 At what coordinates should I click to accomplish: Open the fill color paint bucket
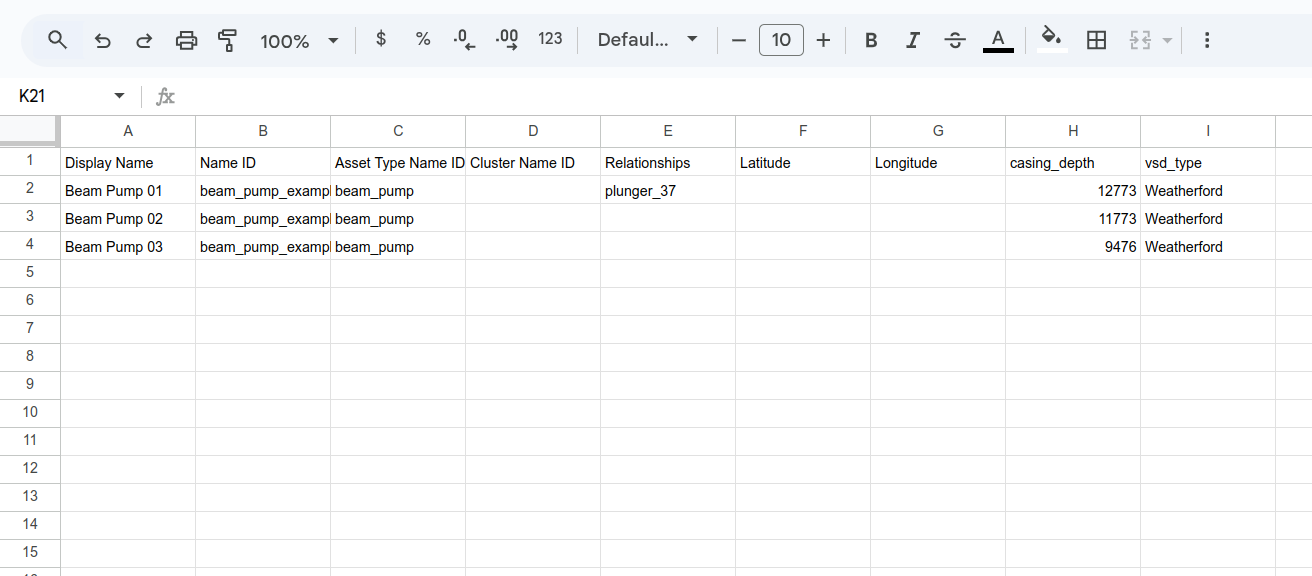click(x=1051, y=40)
